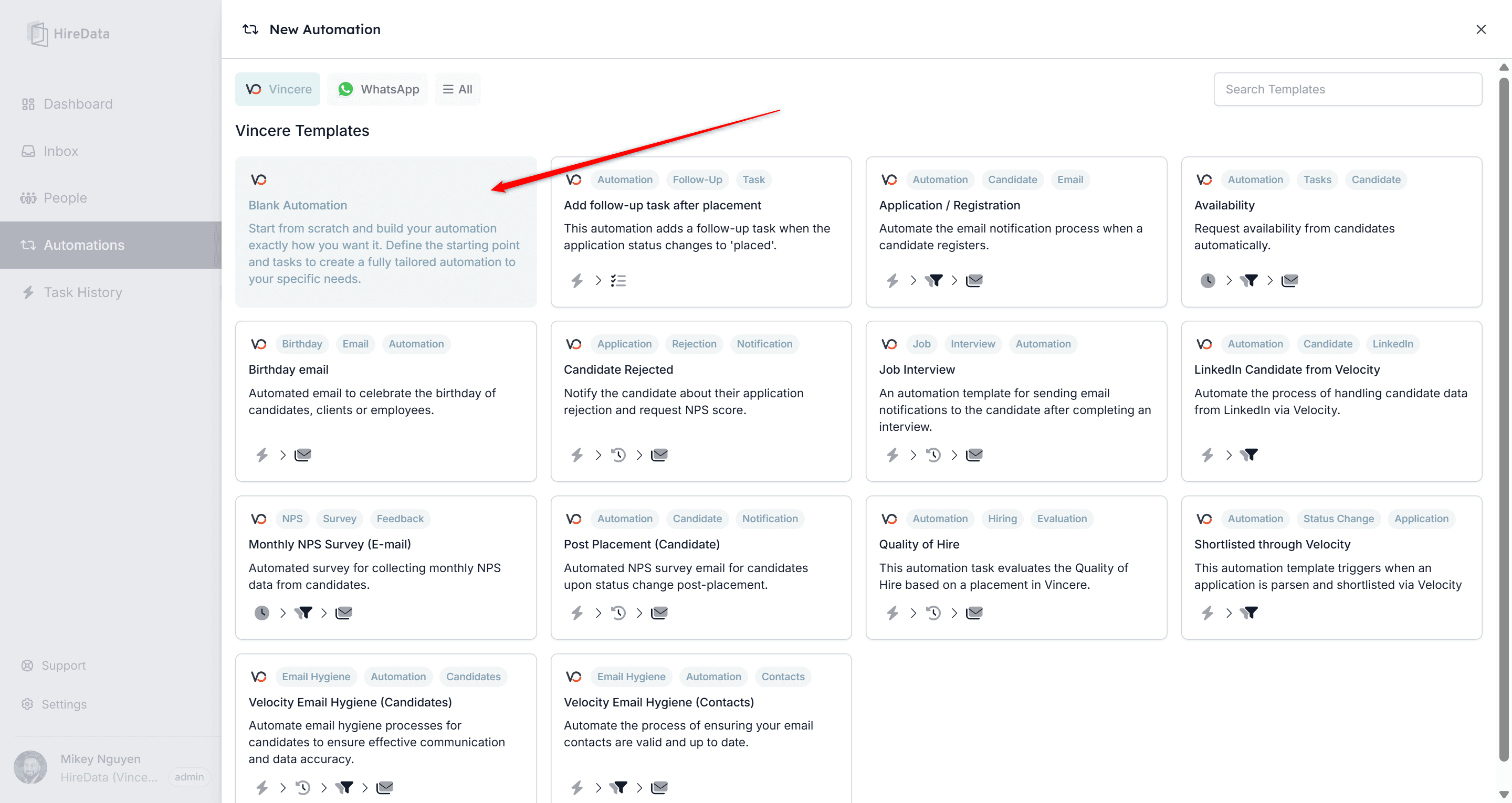Click delay history icon on Job Interview card

[933, 455]
